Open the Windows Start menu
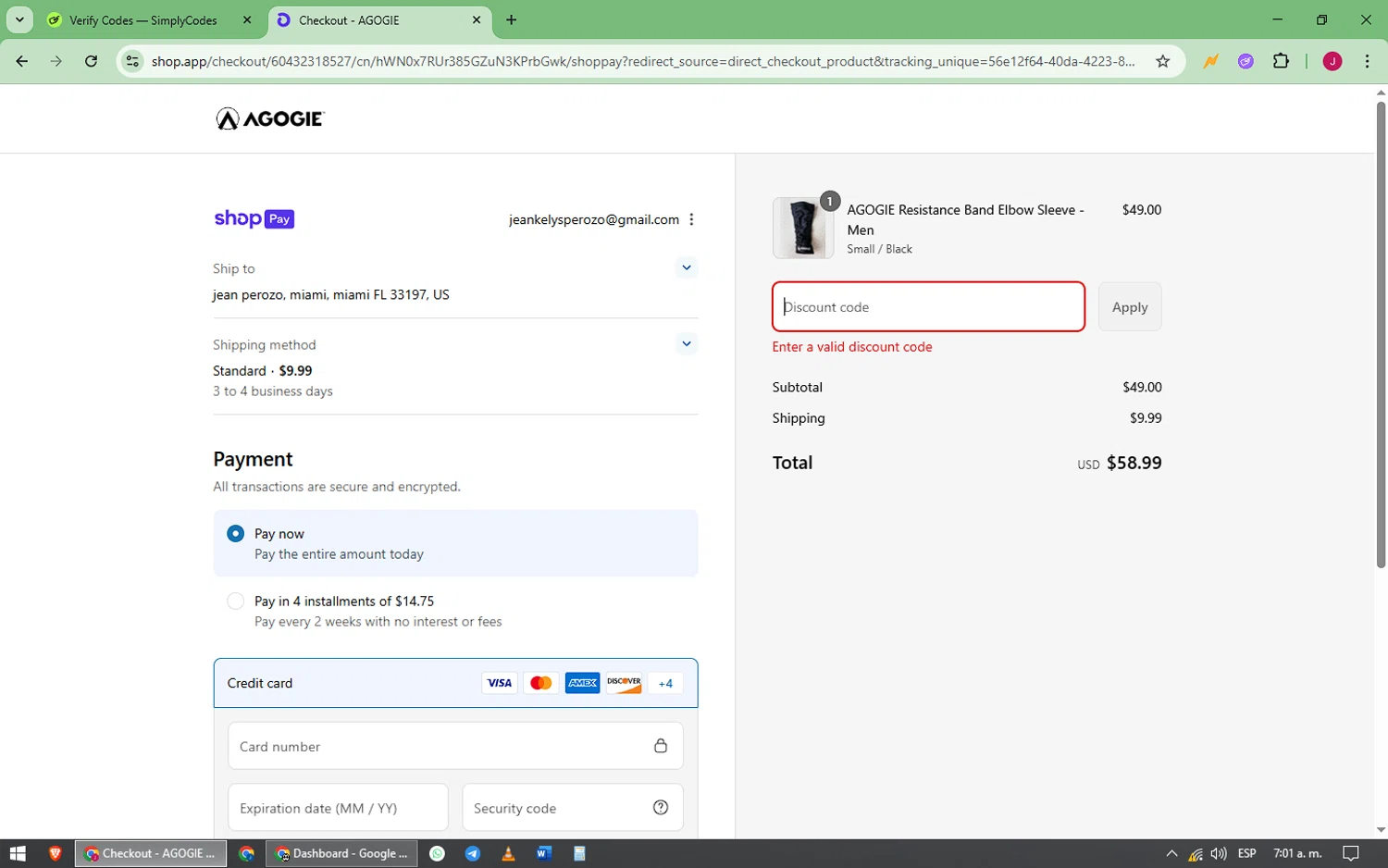This screenshot has height=868, width=1388. (18, 853)
